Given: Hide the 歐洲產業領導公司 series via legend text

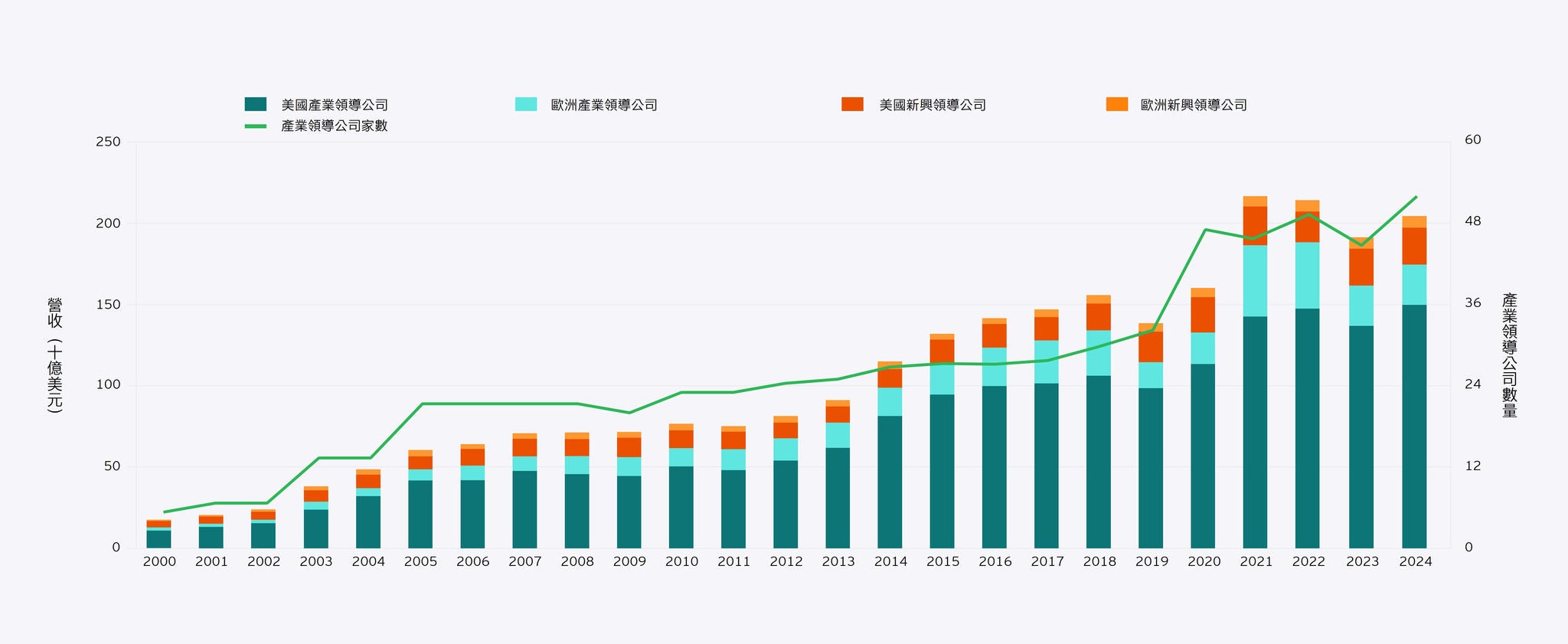Looking at the screenshot, I should click(604, 105).
